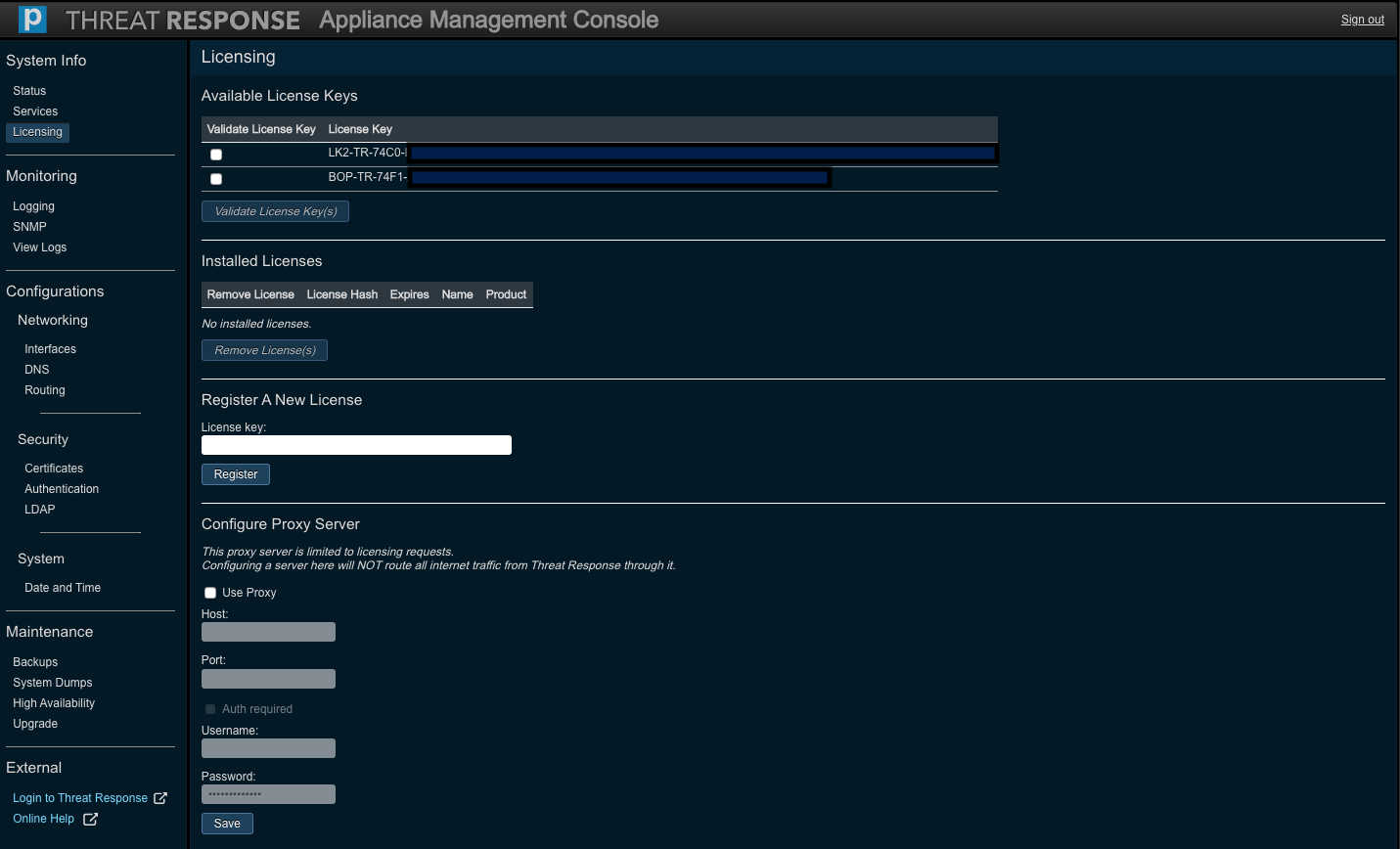
Task: Open View Logs under Monitoring
Action: tap(40, 247)
